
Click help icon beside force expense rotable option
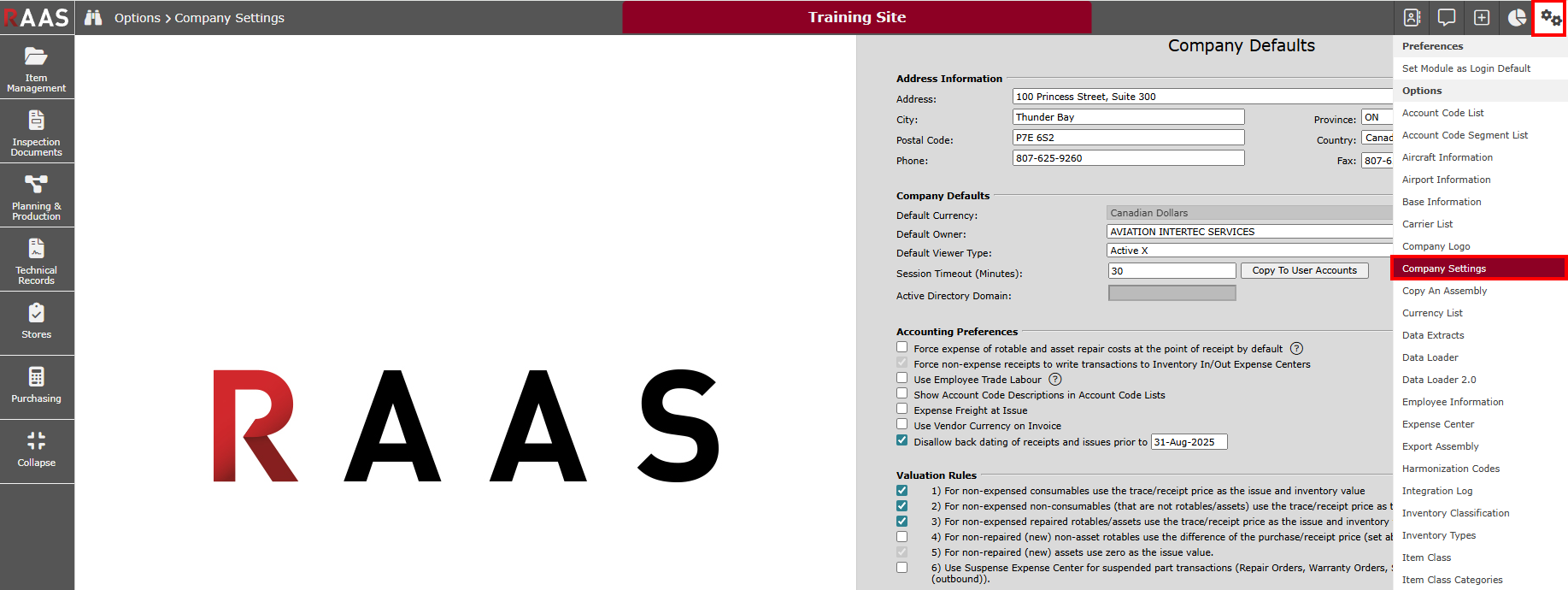(1296, 349)
